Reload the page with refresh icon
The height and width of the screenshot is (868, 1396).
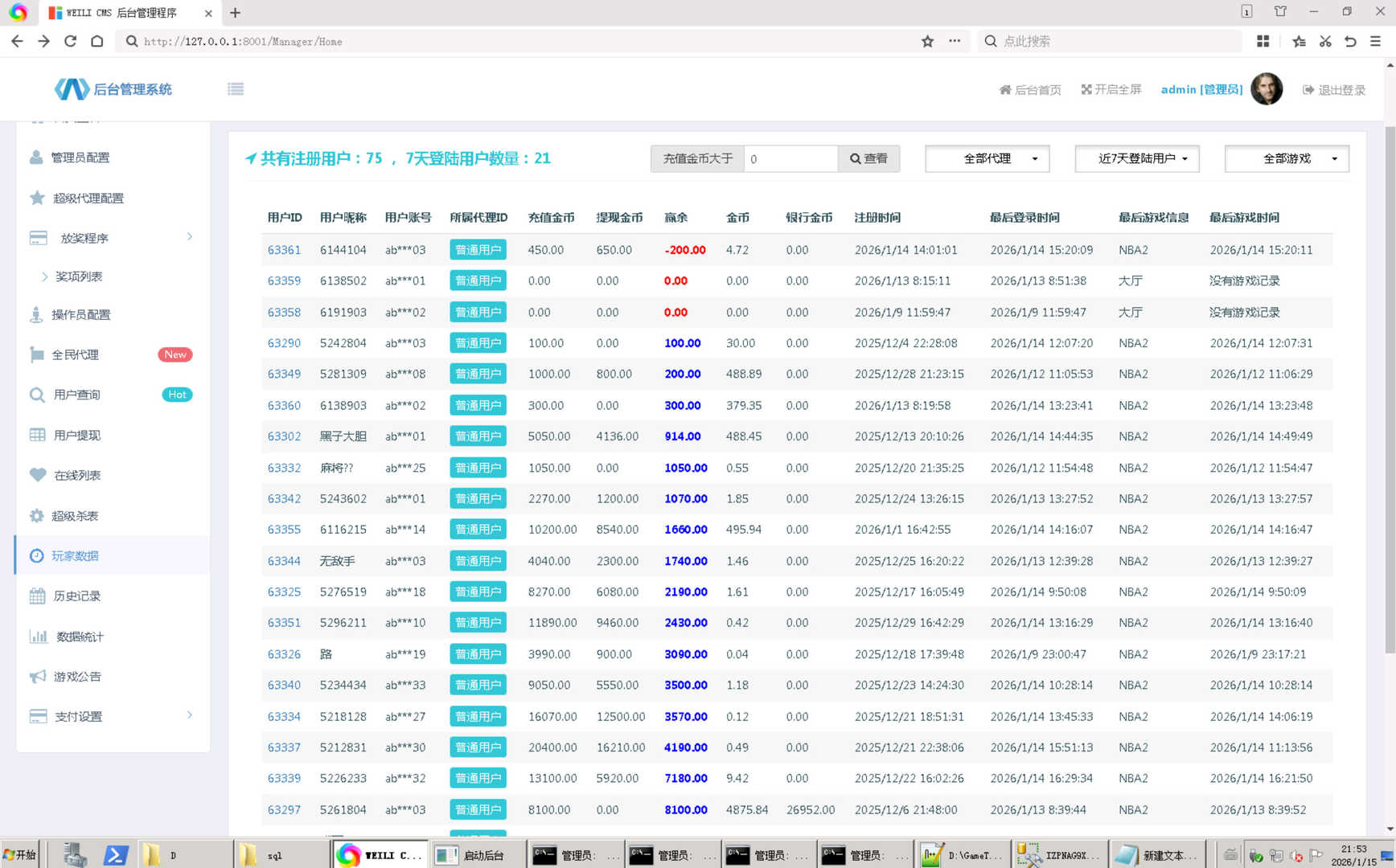(71, 41)
